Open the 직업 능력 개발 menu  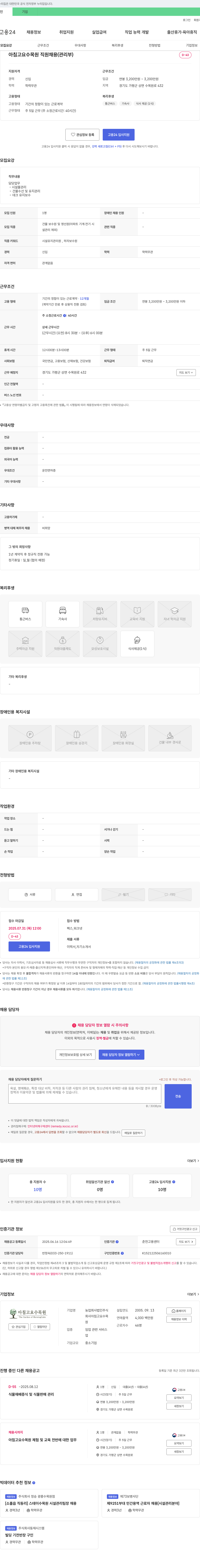point(137,32)
